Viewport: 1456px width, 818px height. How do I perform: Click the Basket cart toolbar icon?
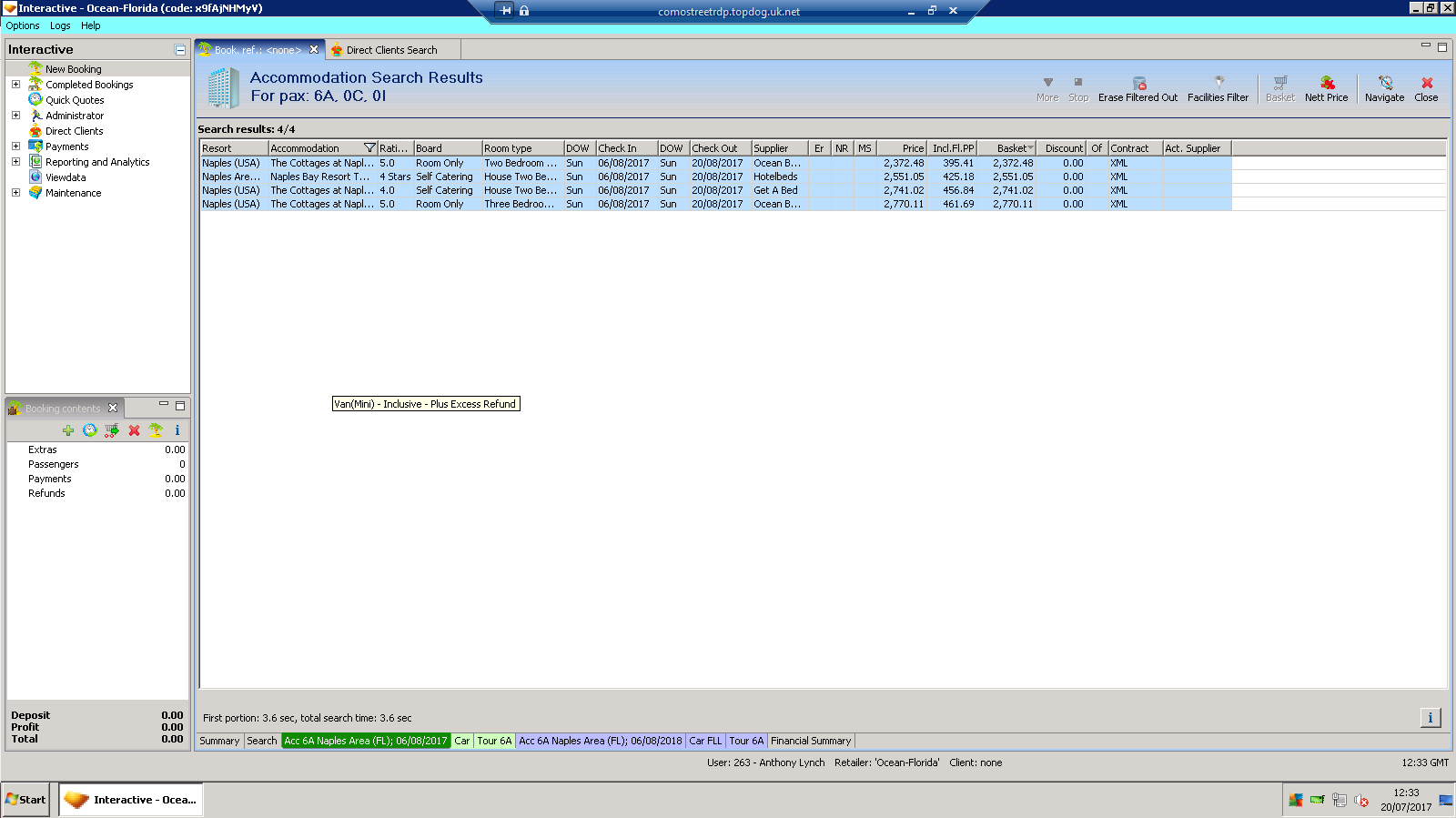1280,83
